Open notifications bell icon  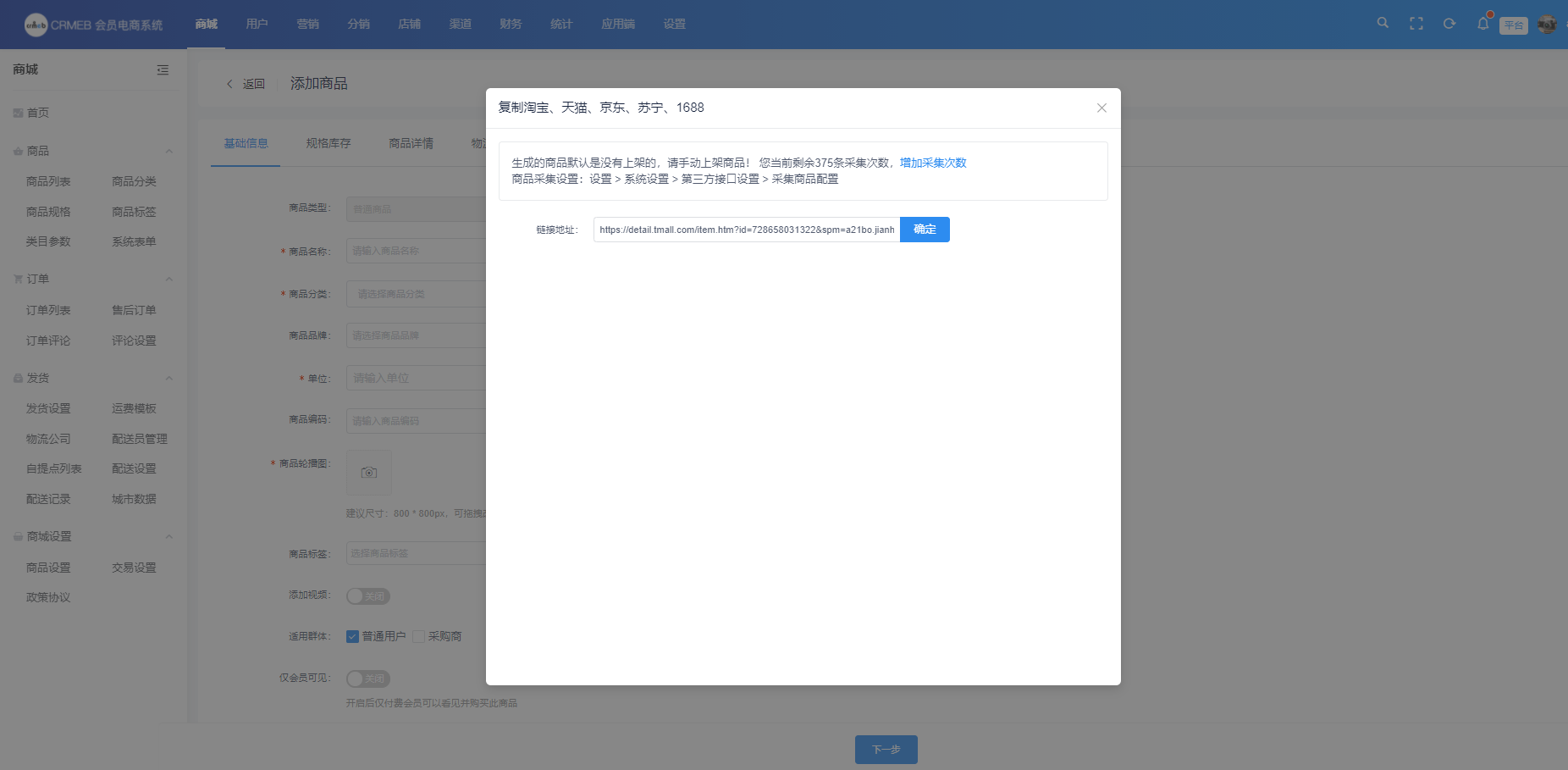point(1482,24)
